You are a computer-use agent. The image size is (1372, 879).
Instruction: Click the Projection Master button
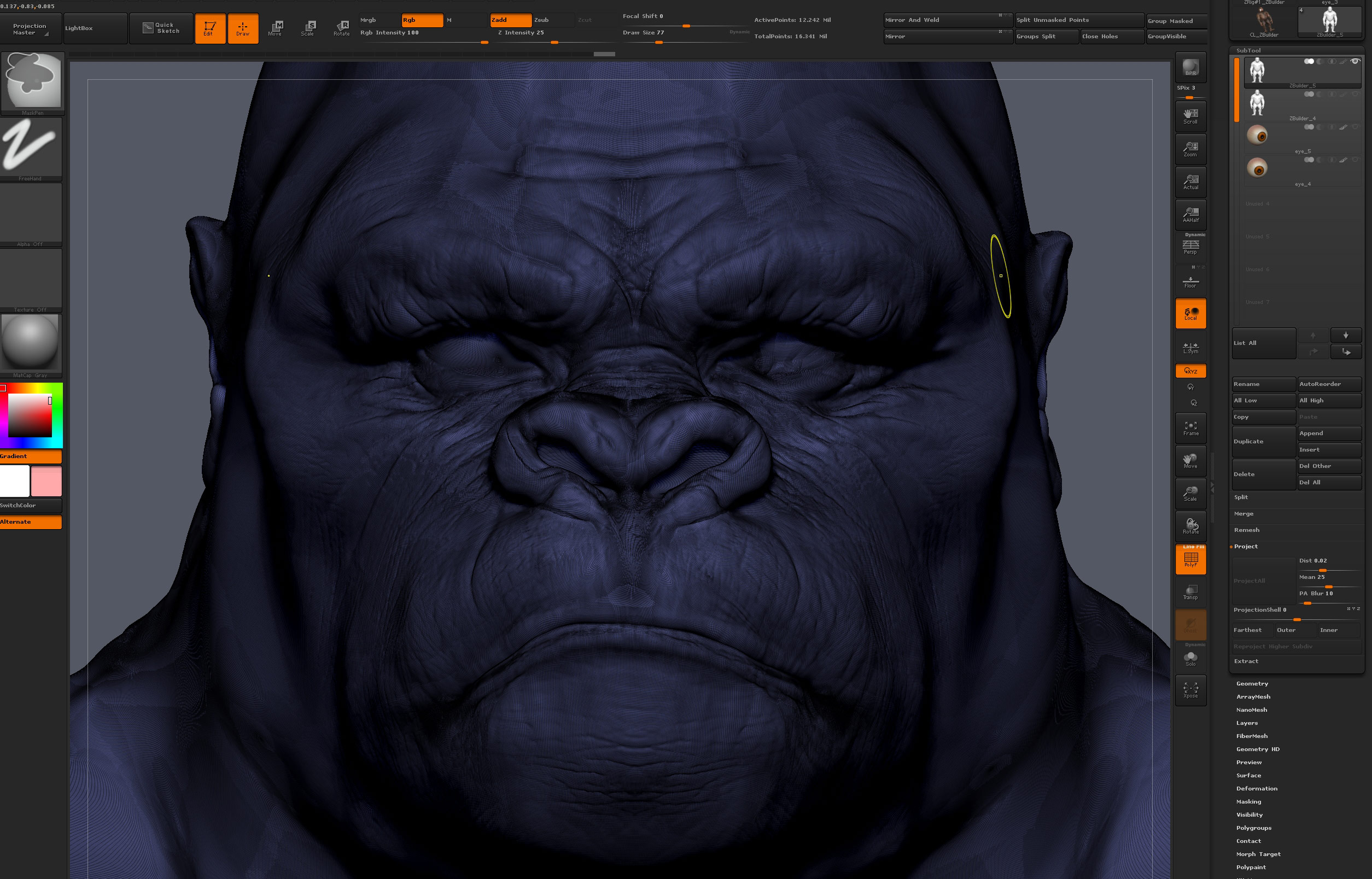pos(30,28)
